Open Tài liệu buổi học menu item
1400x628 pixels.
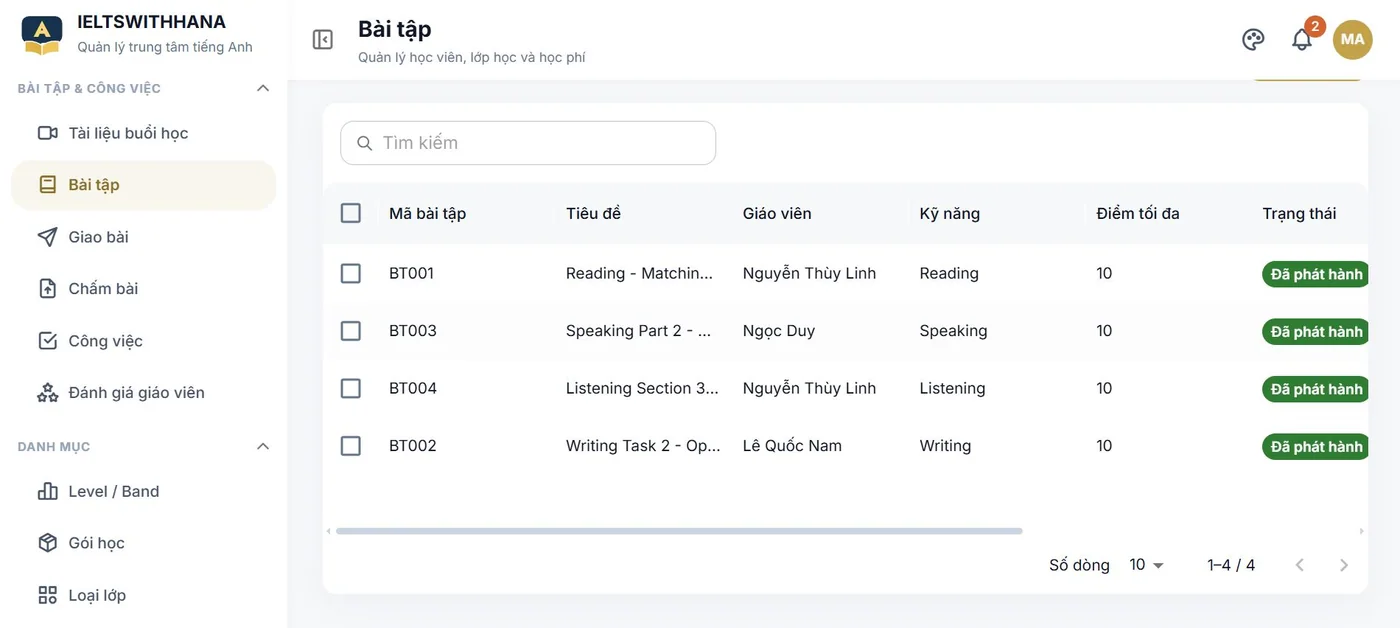point(143,133)
